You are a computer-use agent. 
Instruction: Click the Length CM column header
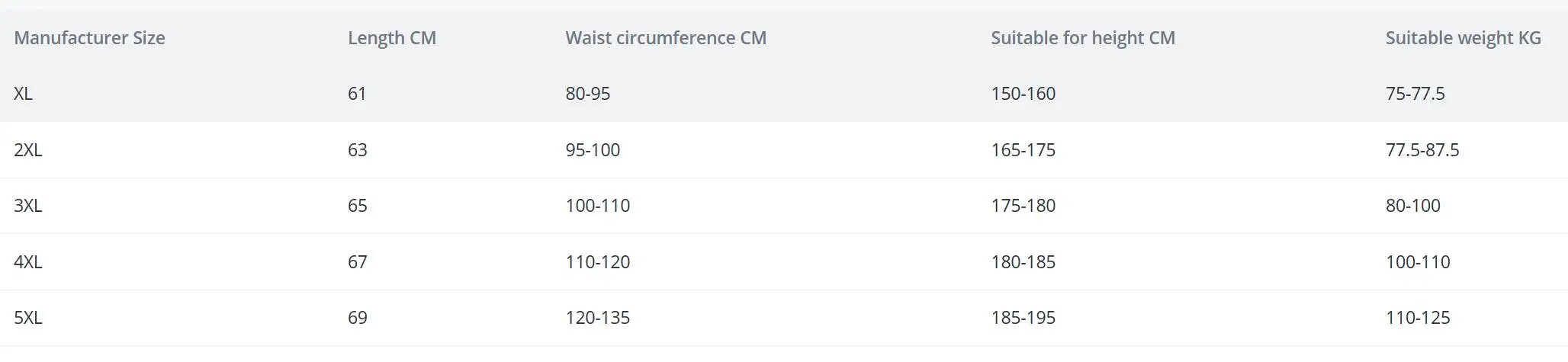coord(391,38)
